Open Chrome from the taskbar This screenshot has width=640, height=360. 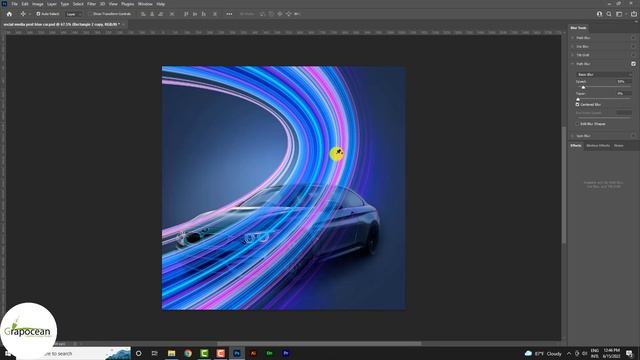coord(188,353)
